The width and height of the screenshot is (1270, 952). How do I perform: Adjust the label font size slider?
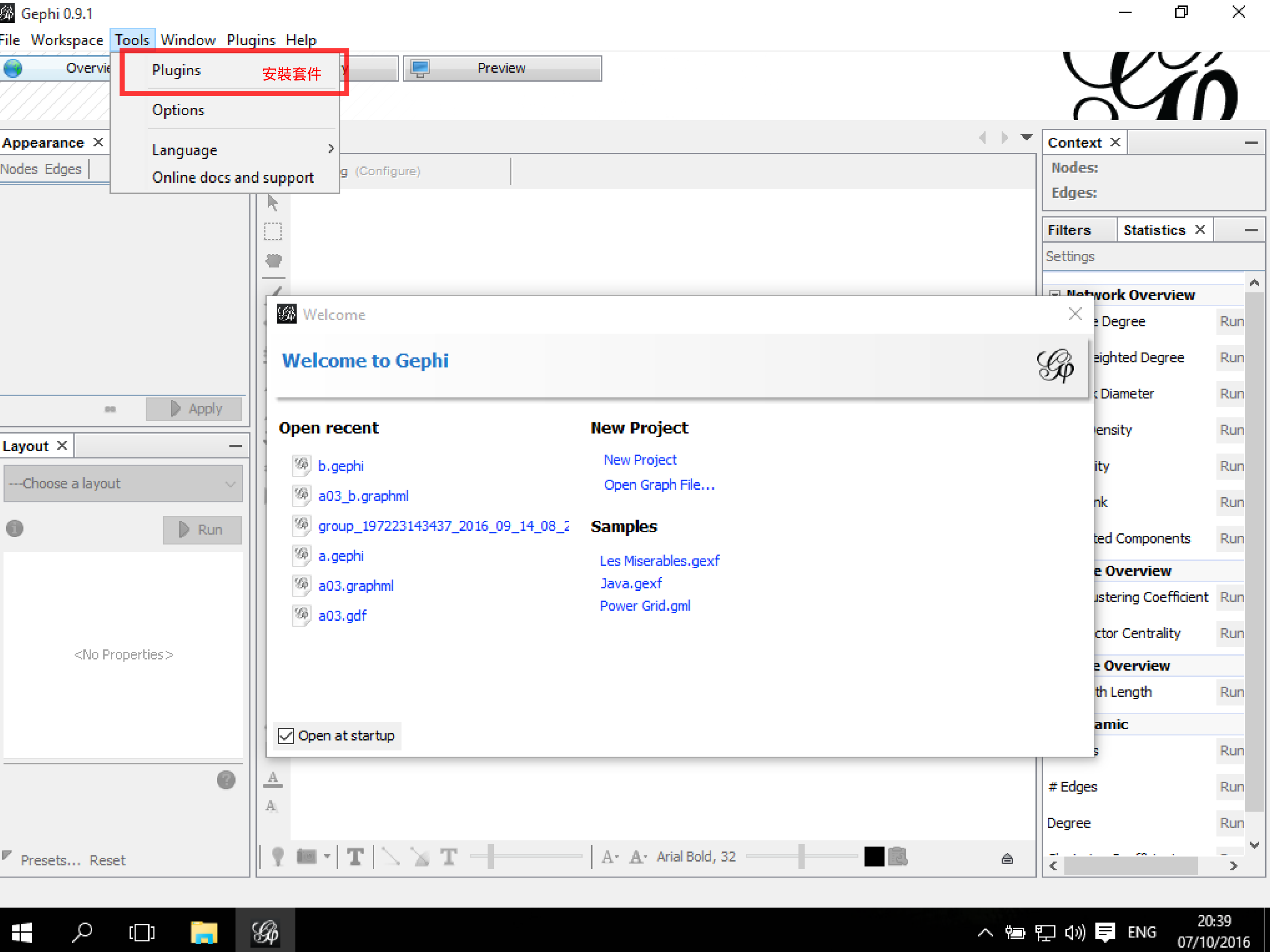coord(801,857)
